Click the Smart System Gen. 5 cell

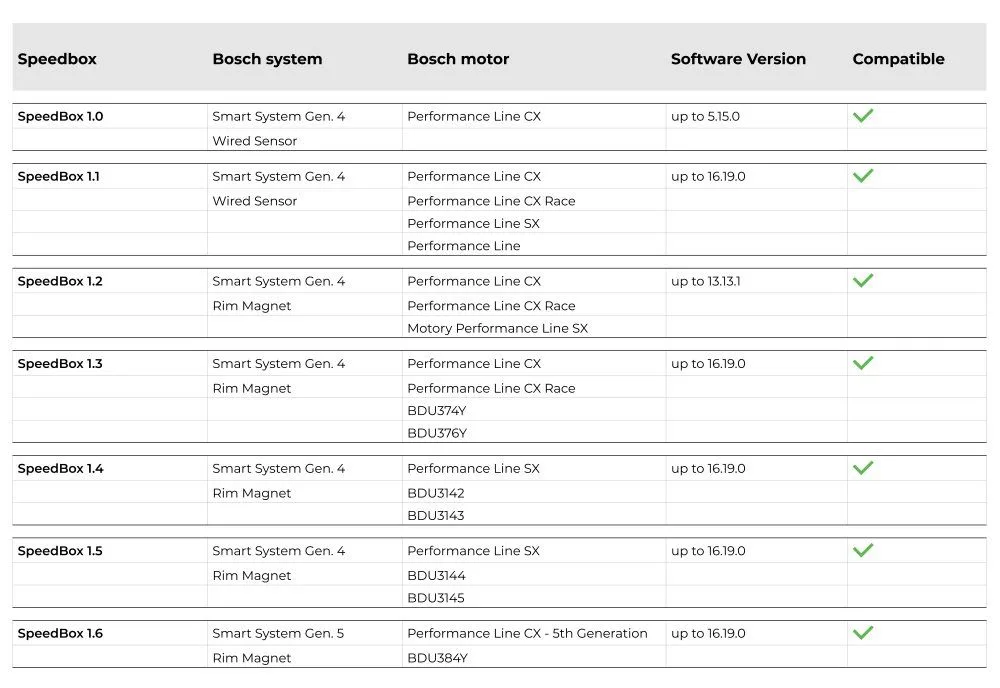point(278,634)
